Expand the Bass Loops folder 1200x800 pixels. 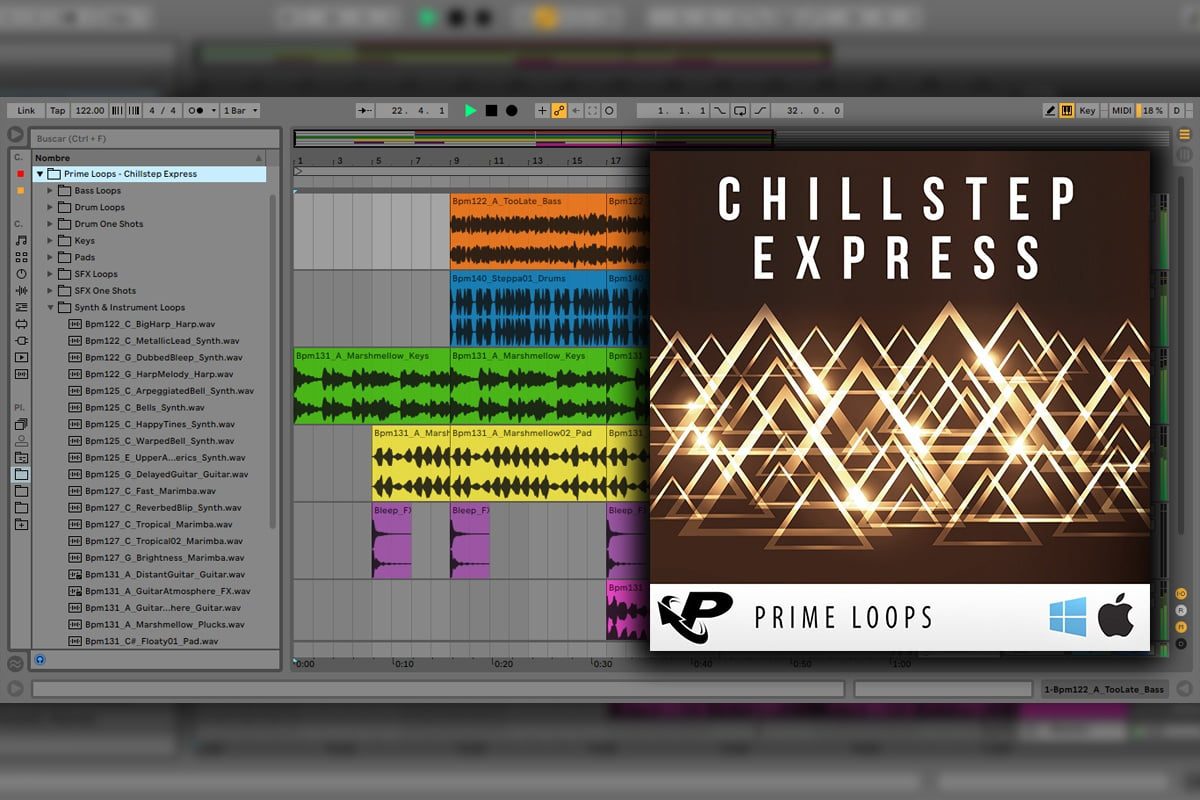coord(50,191)
